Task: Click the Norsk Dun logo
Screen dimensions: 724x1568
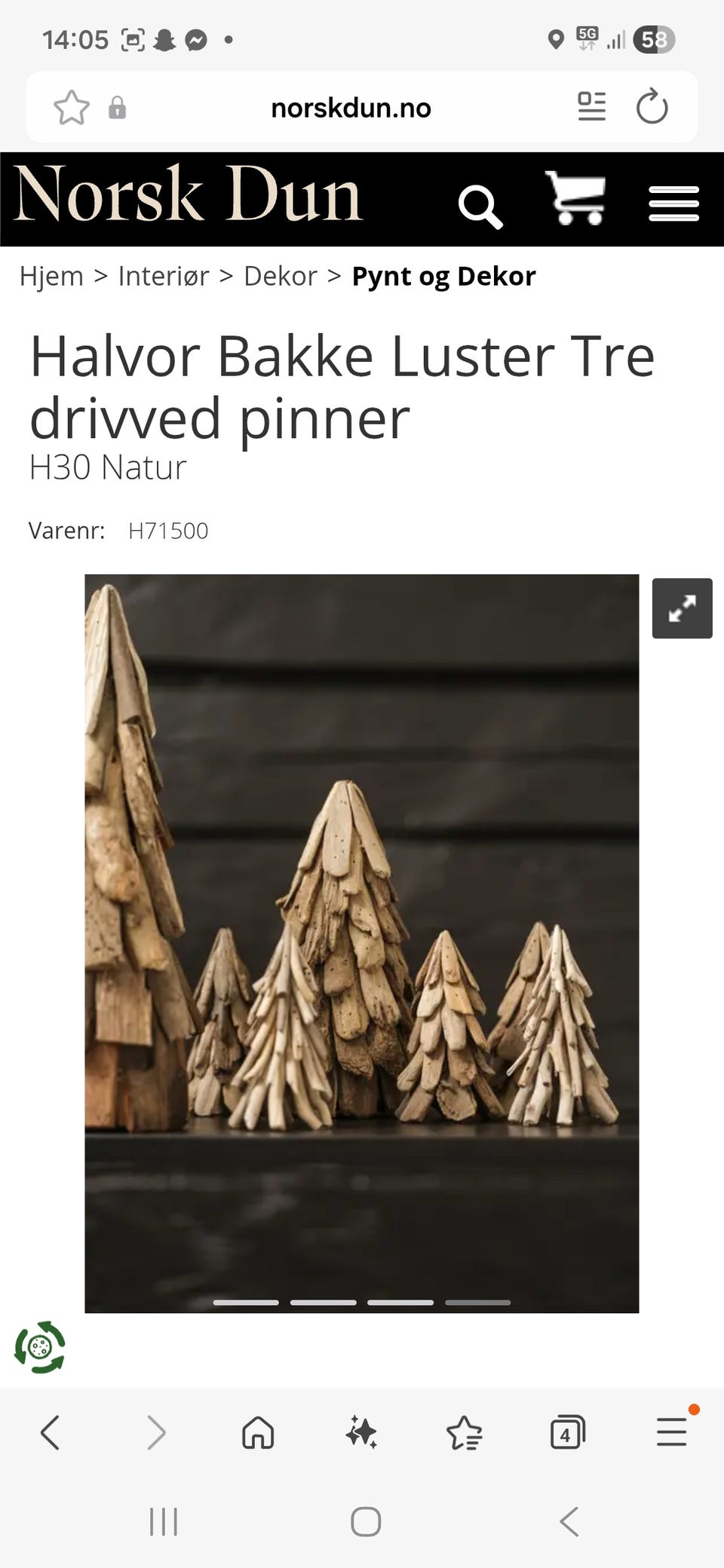Action: tap(188, 194)
